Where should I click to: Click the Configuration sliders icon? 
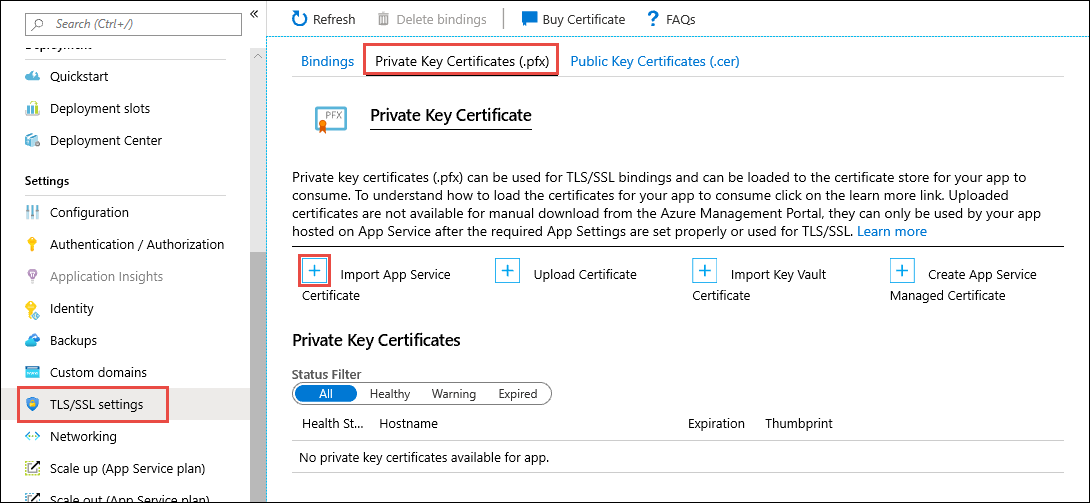pyautogui.click(x=33, y=213)
